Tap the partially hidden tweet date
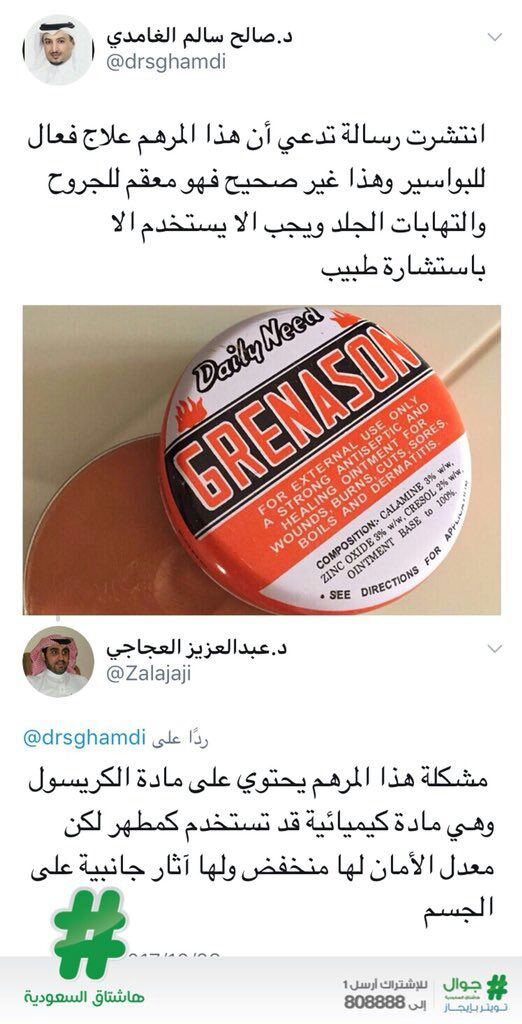This screenshot has width=522, height=1024. [172, 957]
